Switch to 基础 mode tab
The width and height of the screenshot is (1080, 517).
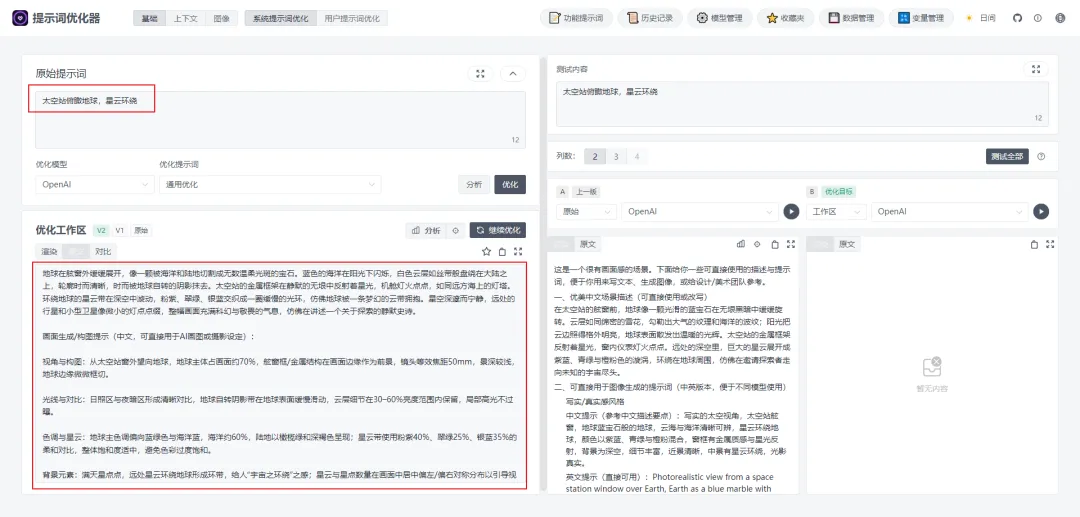click(x=149, y=19)
